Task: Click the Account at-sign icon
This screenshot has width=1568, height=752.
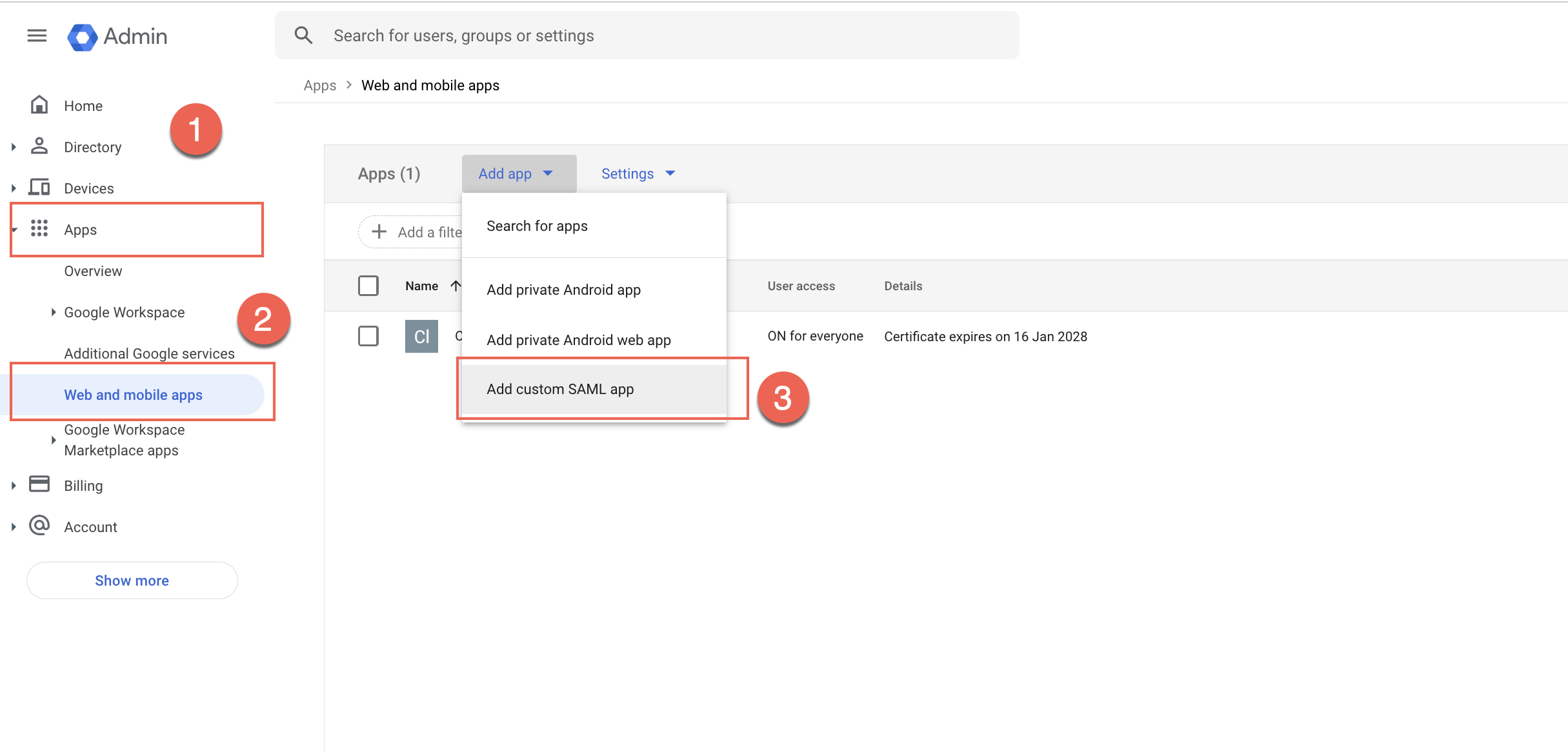Action: 39,526
